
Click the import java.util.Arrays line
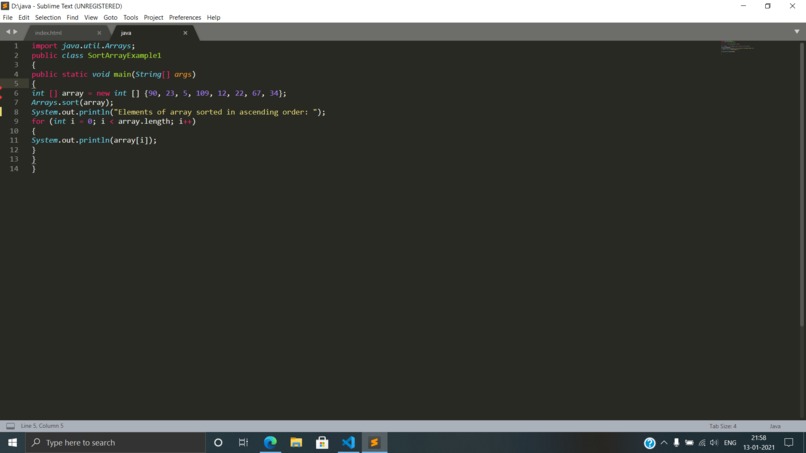pyautogui.click(x=83, y=46)
